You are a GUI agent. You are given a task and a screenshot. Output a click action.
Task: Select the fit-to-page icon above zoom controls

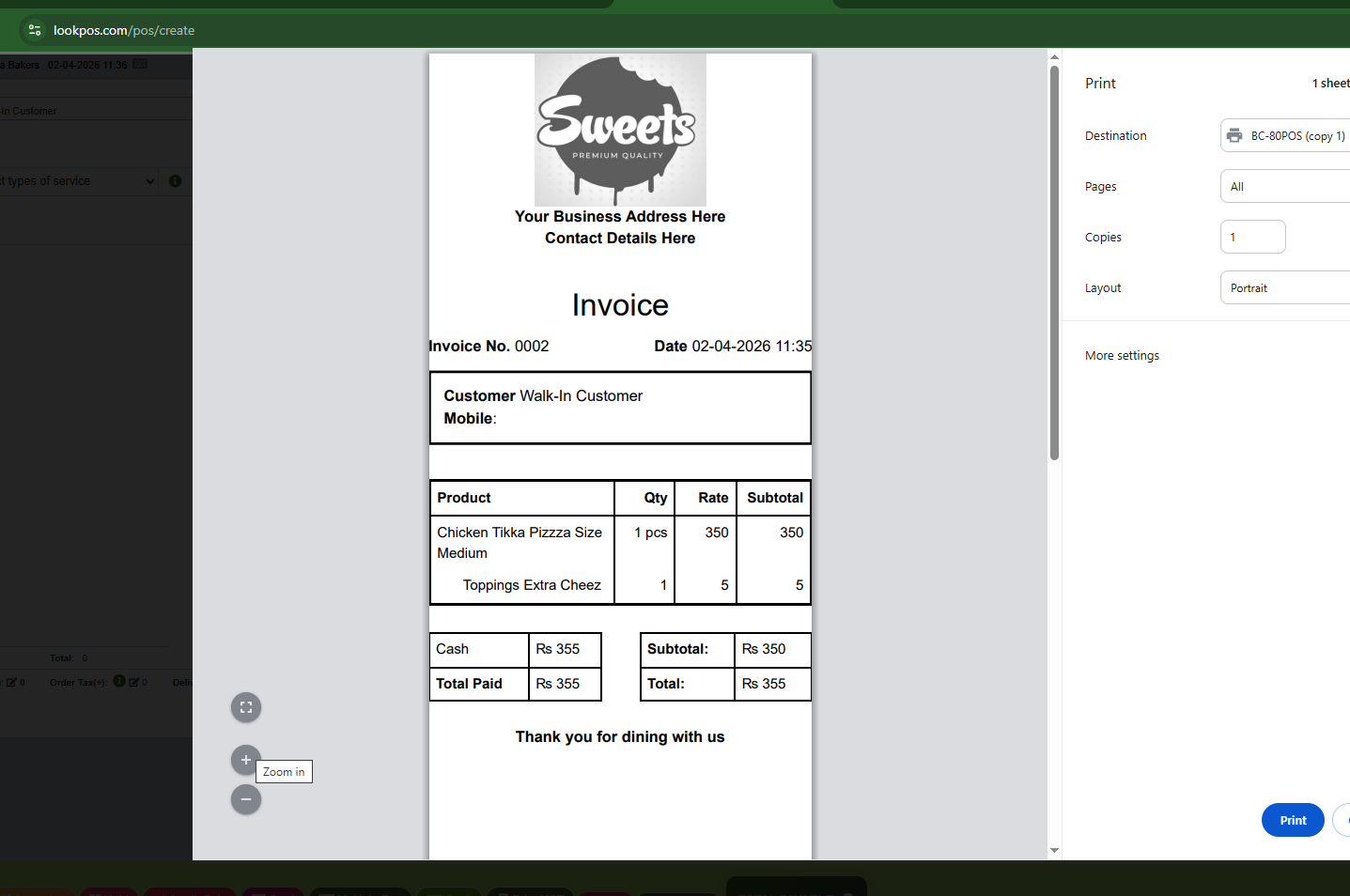(x=245, y=707)
